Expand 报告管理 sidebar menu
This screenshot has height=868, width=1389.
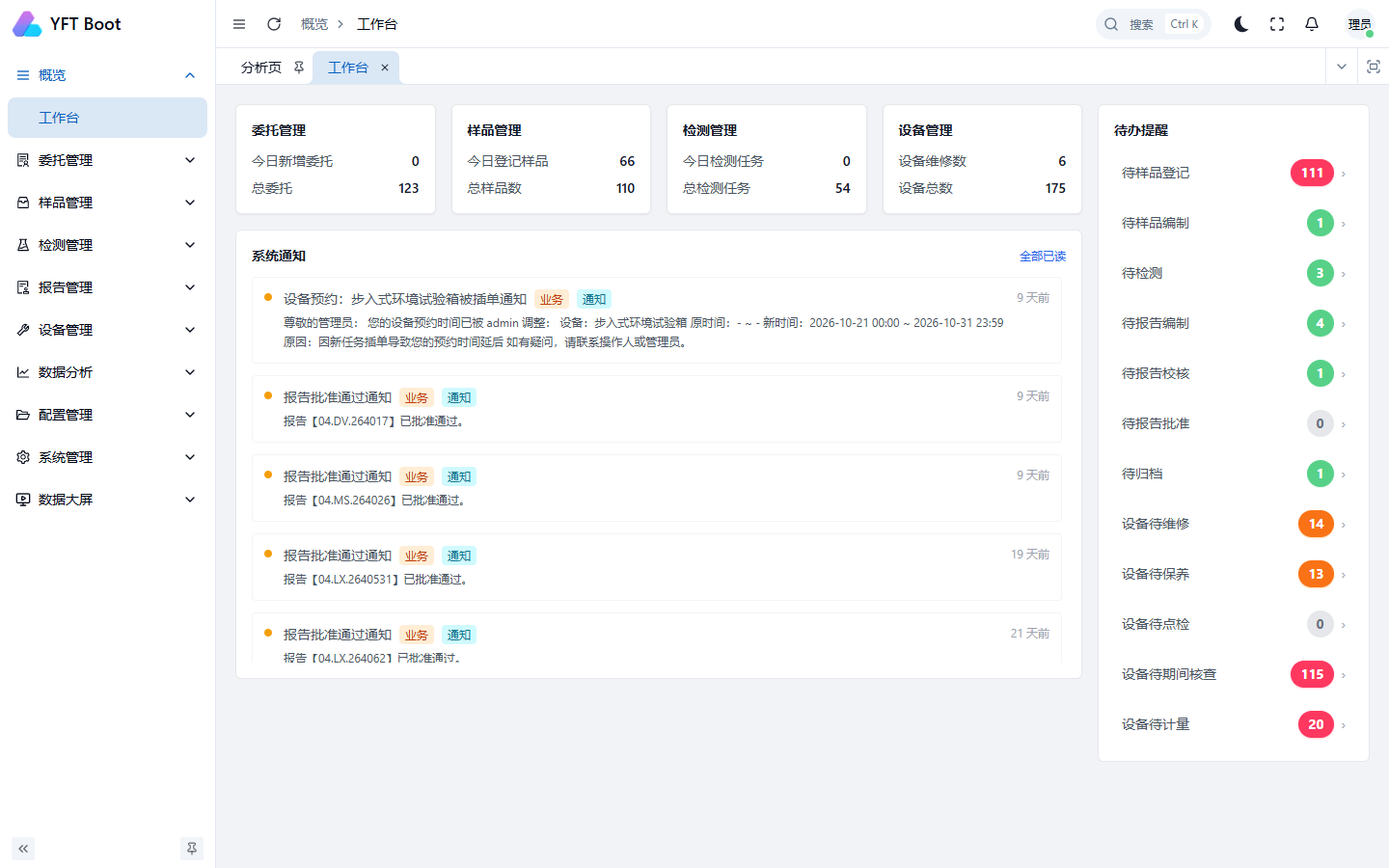[x=107, y=287]
